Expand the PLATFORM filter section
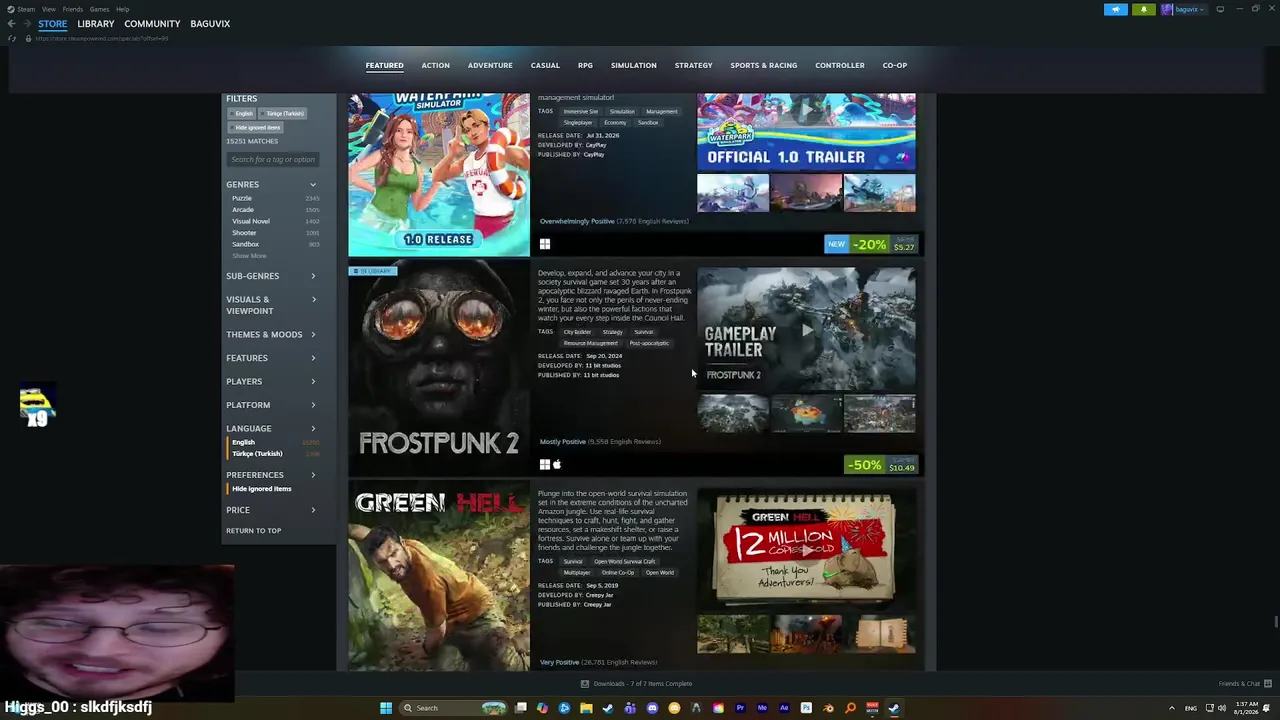This screenshot has width=1280, height=720. click(x=271, y=405)
